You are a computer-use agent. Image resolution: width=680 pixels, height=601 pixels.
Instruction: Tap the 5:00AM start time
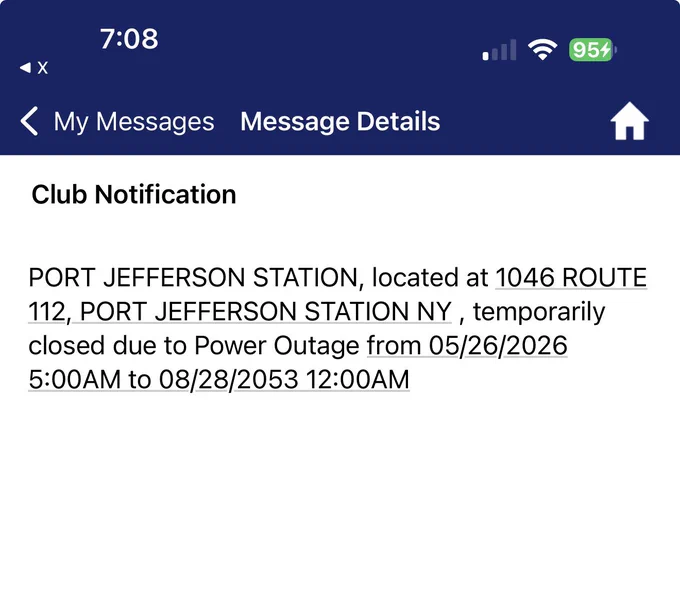coord(75,379)
